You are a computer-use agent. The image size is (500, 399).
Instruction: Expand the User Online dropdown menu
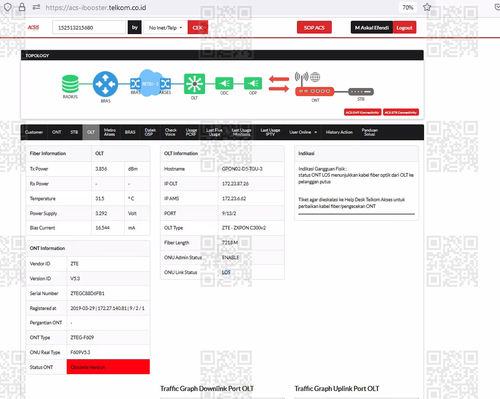303,132
